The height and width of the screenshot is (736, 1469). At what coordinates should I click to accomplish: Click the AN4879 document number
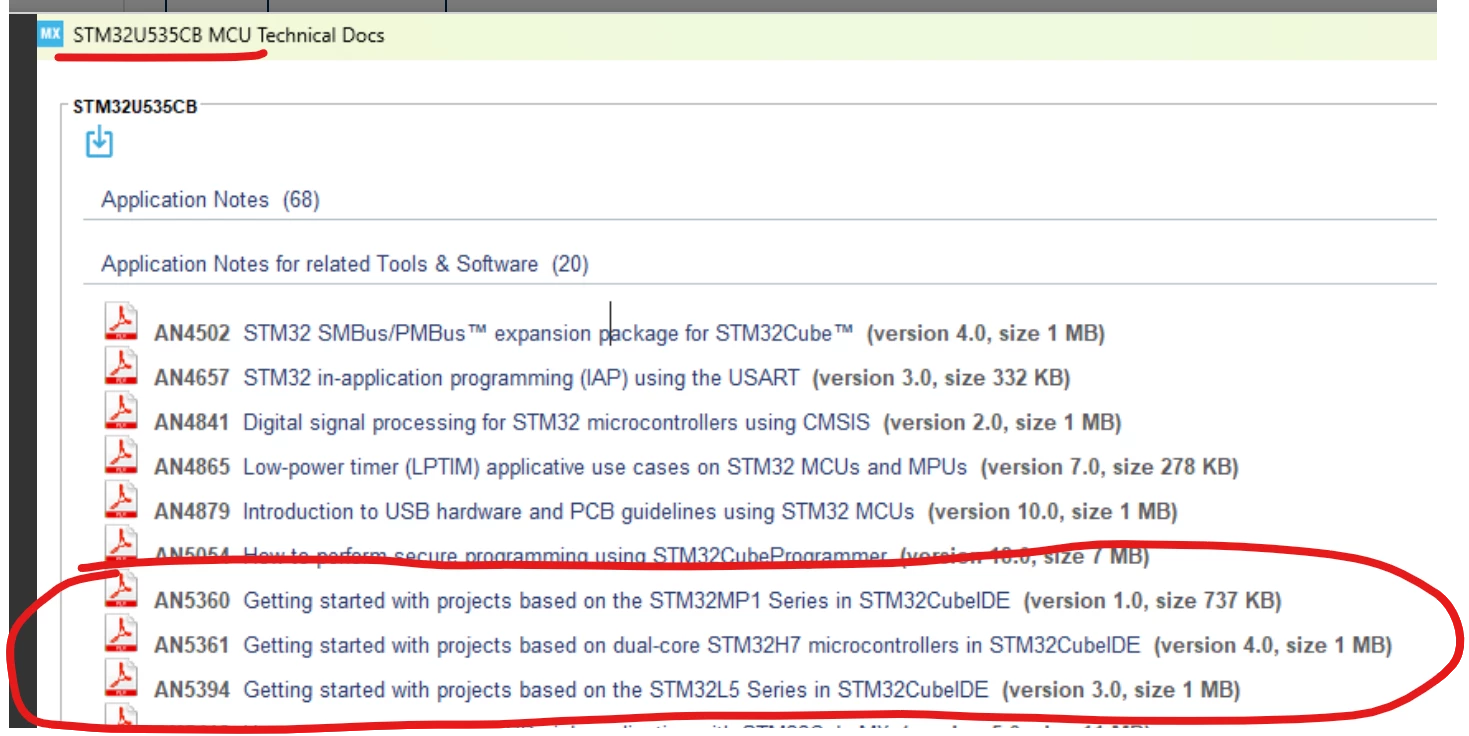(x=192, y=512)
